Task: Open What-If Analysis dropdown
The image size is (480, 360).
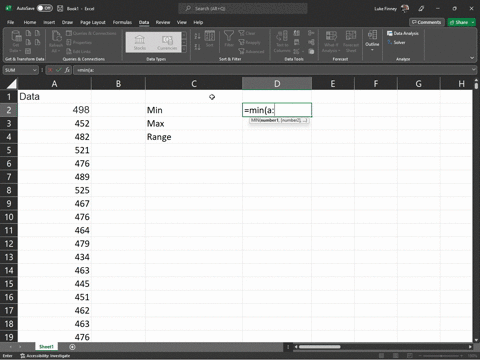Action: pos(331,41)
